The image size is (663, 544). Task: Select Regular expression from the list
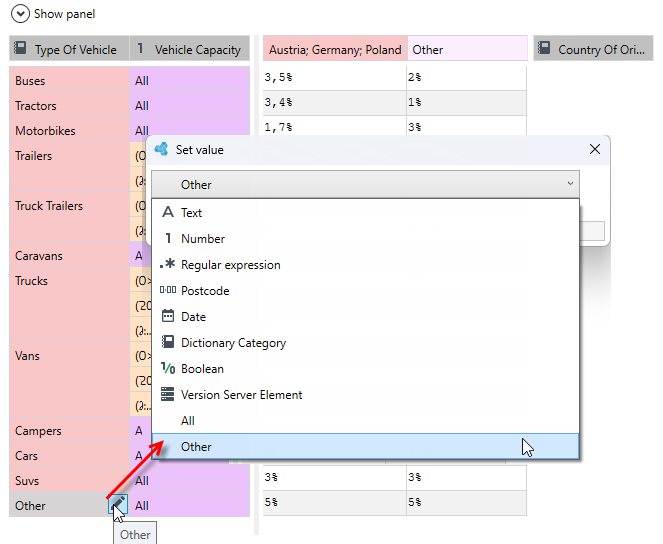pyautogui.click(x=365, y=265)
